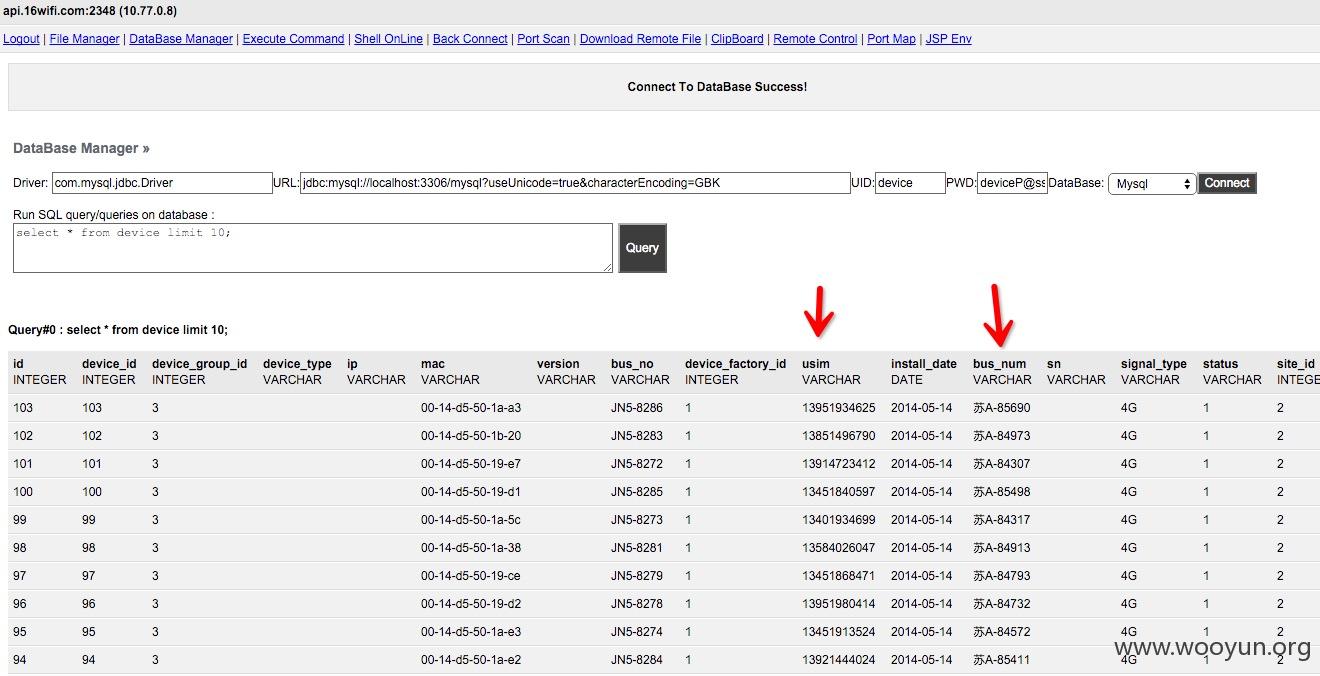Image resolution: width=1320 pixels, height=676 pixels.
Task: Click the device_factory_id column header
Action: point(735,364)
